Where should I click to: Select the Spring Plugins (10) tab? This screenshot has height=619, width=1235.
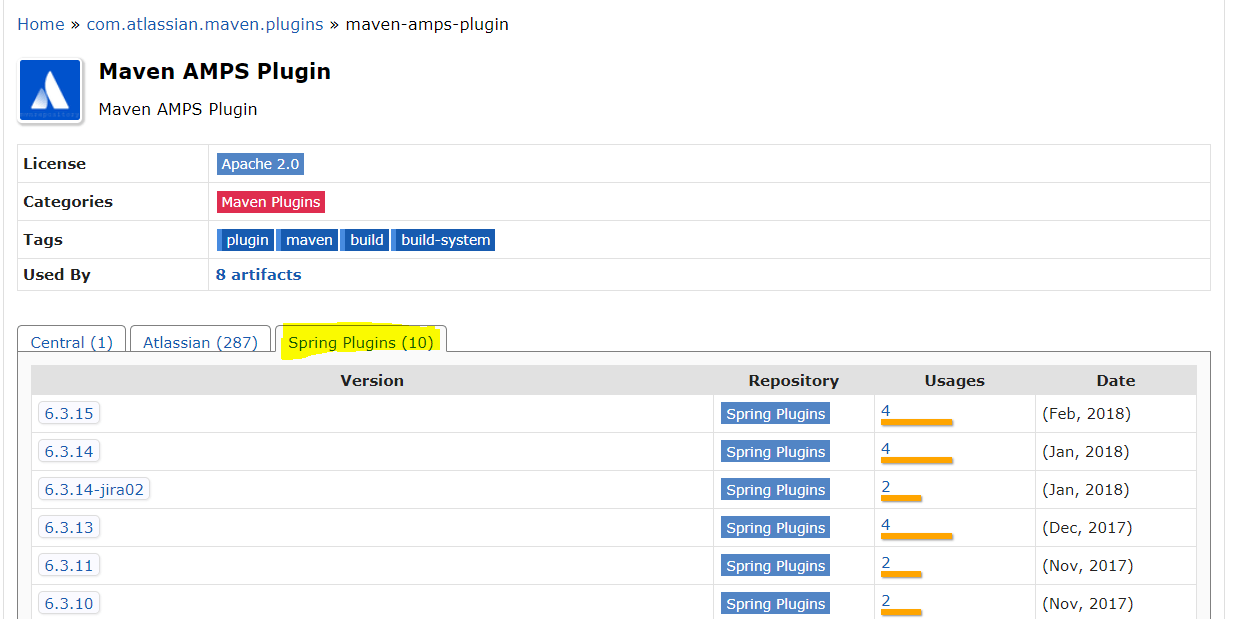click(361, 342)
